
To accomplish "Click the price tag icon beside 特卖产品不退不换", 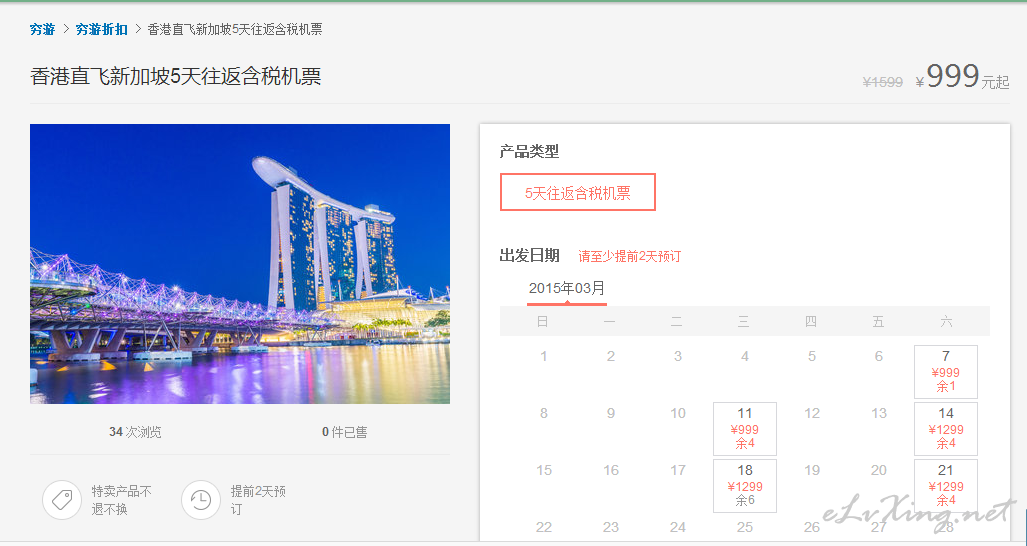I will (62, 500).
